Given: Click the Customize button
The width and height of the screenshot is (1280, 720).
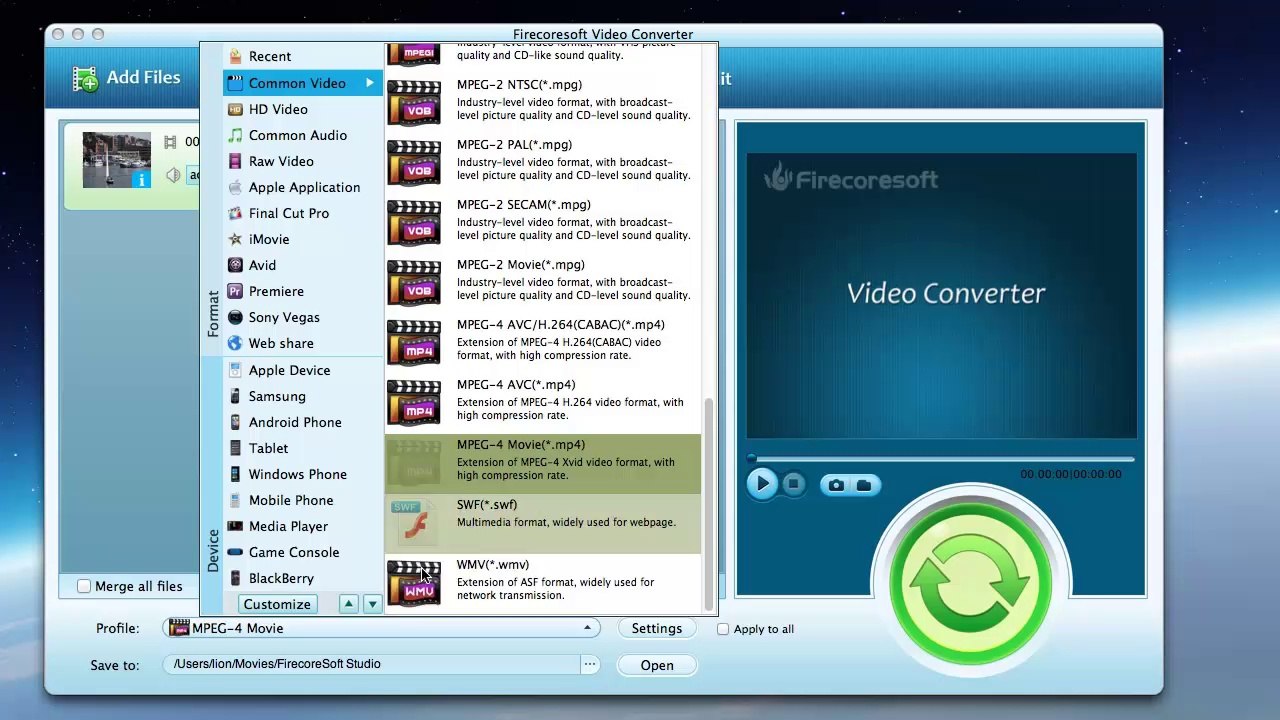Looking at the screenshot, I should click(x=277, y=604).
